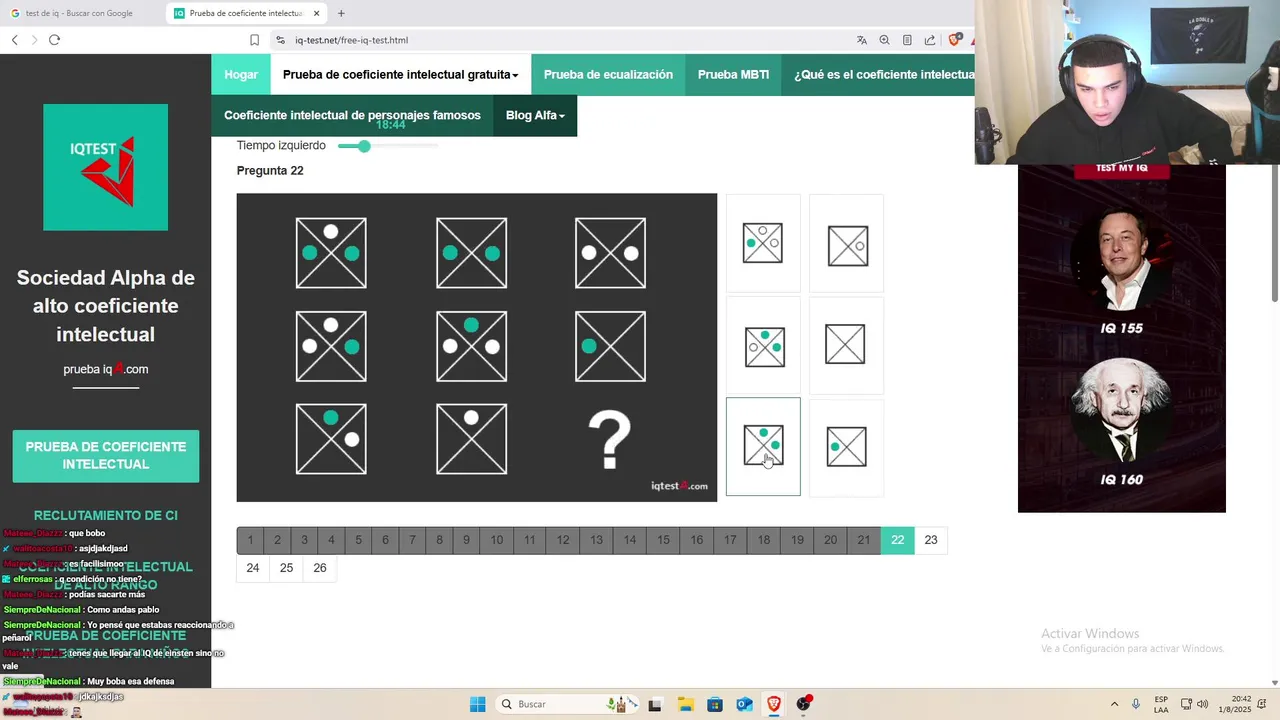Viewport: 1280px width, 720px height.
Task: Go back with the browser back arrow
Action: pyautogui.click(x=15, y=40)
